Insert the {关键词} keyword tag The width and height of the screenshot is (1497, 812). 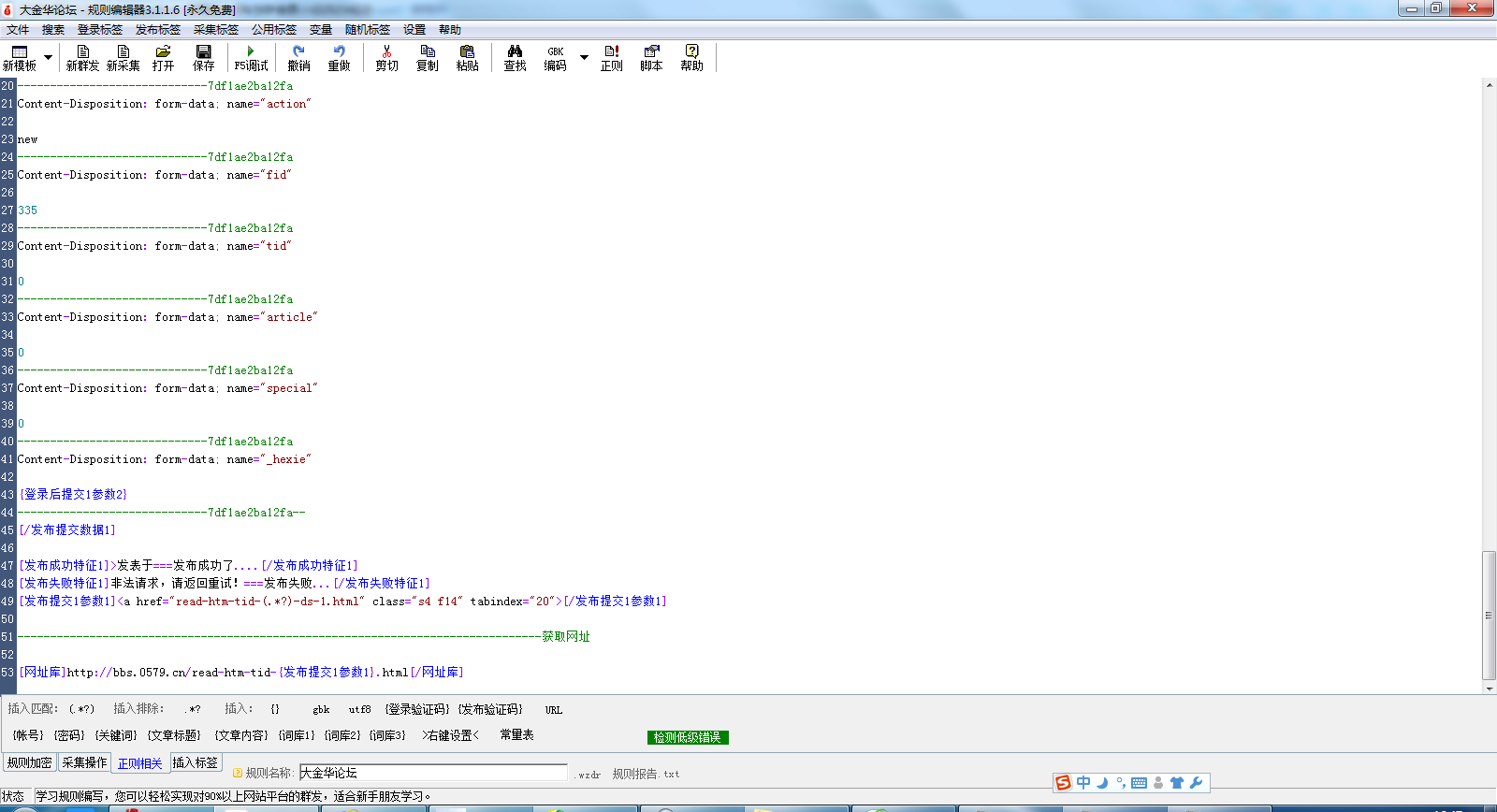click(x=116, y=735)
